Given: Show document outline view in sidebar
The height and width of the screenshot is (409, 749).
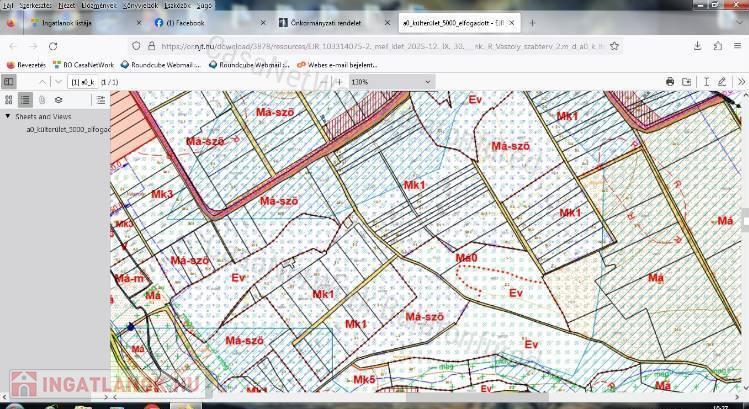Looking at the screenshot, I should point(25,100).
